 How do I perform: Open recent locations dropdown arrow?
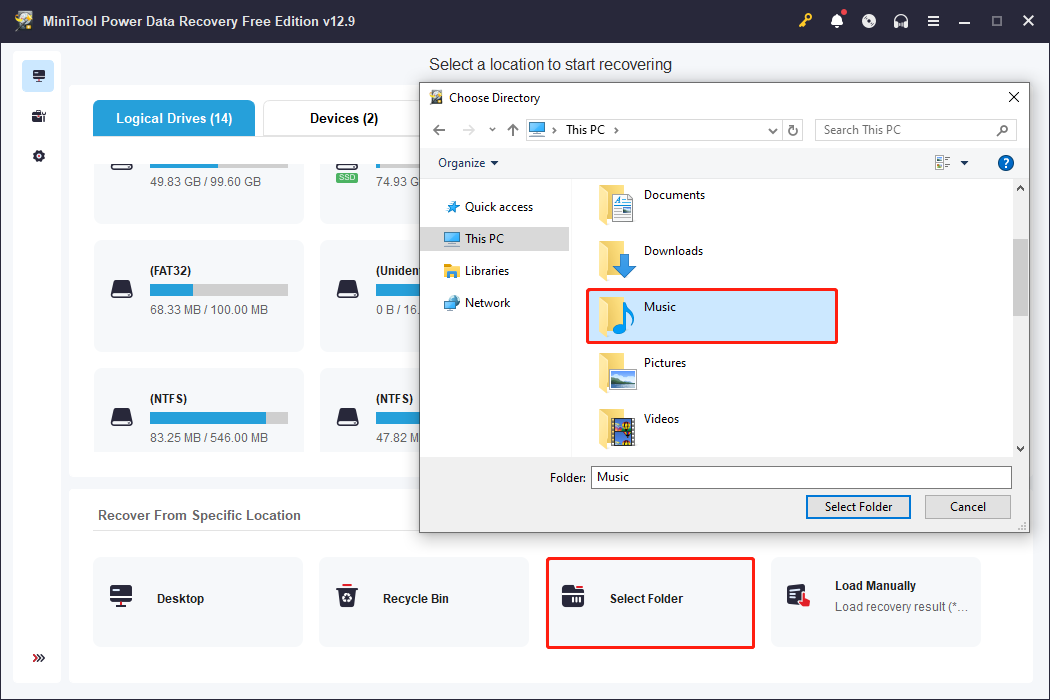coord(492,130)
